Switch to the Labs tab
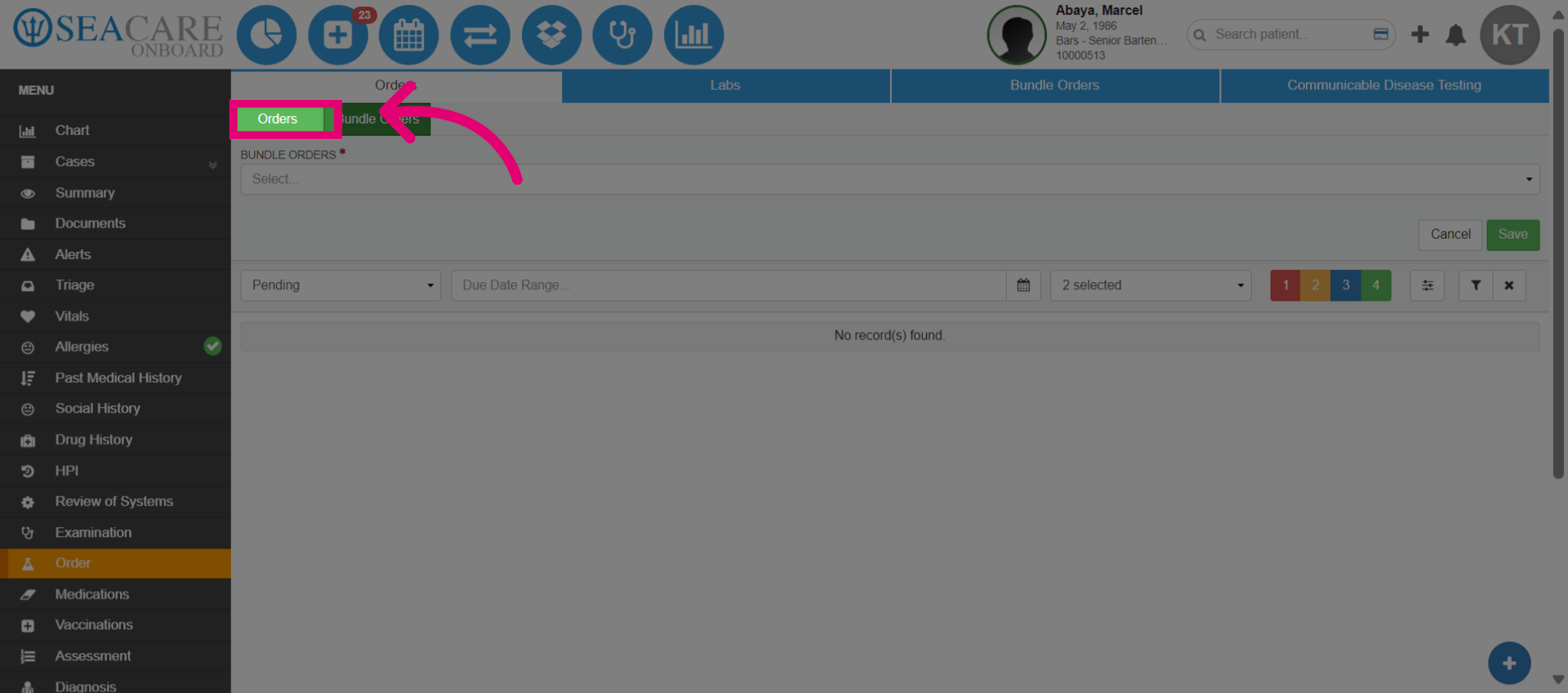Viewport: 1568px width, 693px height. click(x=725, y=86)
